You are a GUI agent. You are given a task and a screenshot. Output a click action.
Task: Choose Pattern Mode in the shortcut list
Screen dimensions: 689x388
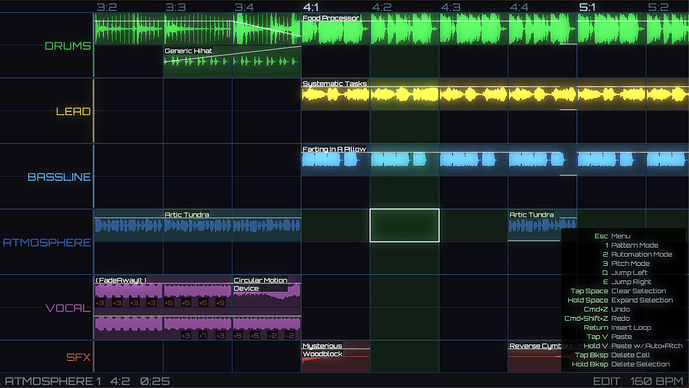[631, 245]
